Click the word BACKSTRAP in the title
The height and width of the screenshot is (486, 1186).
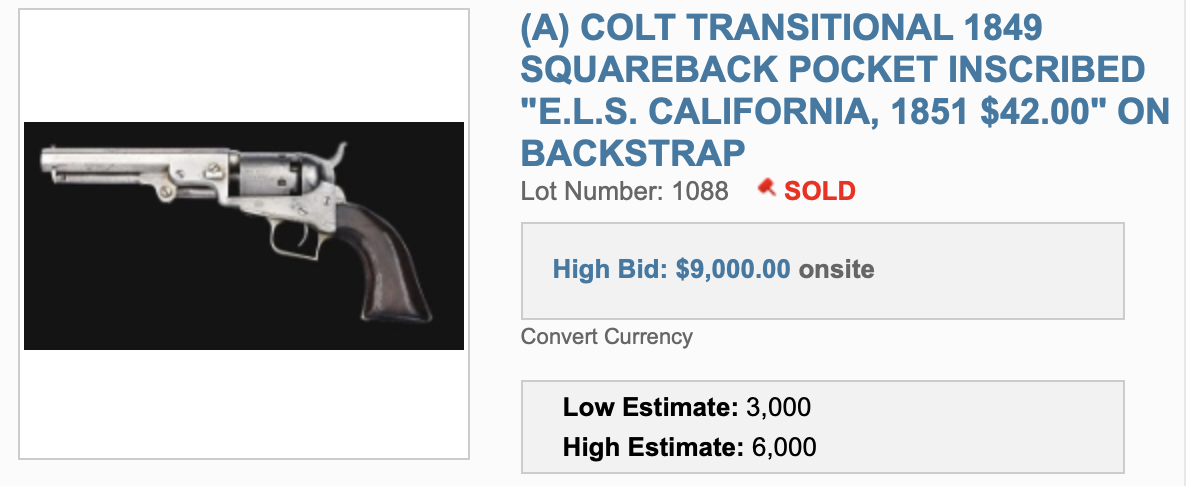tap(633, 153)
